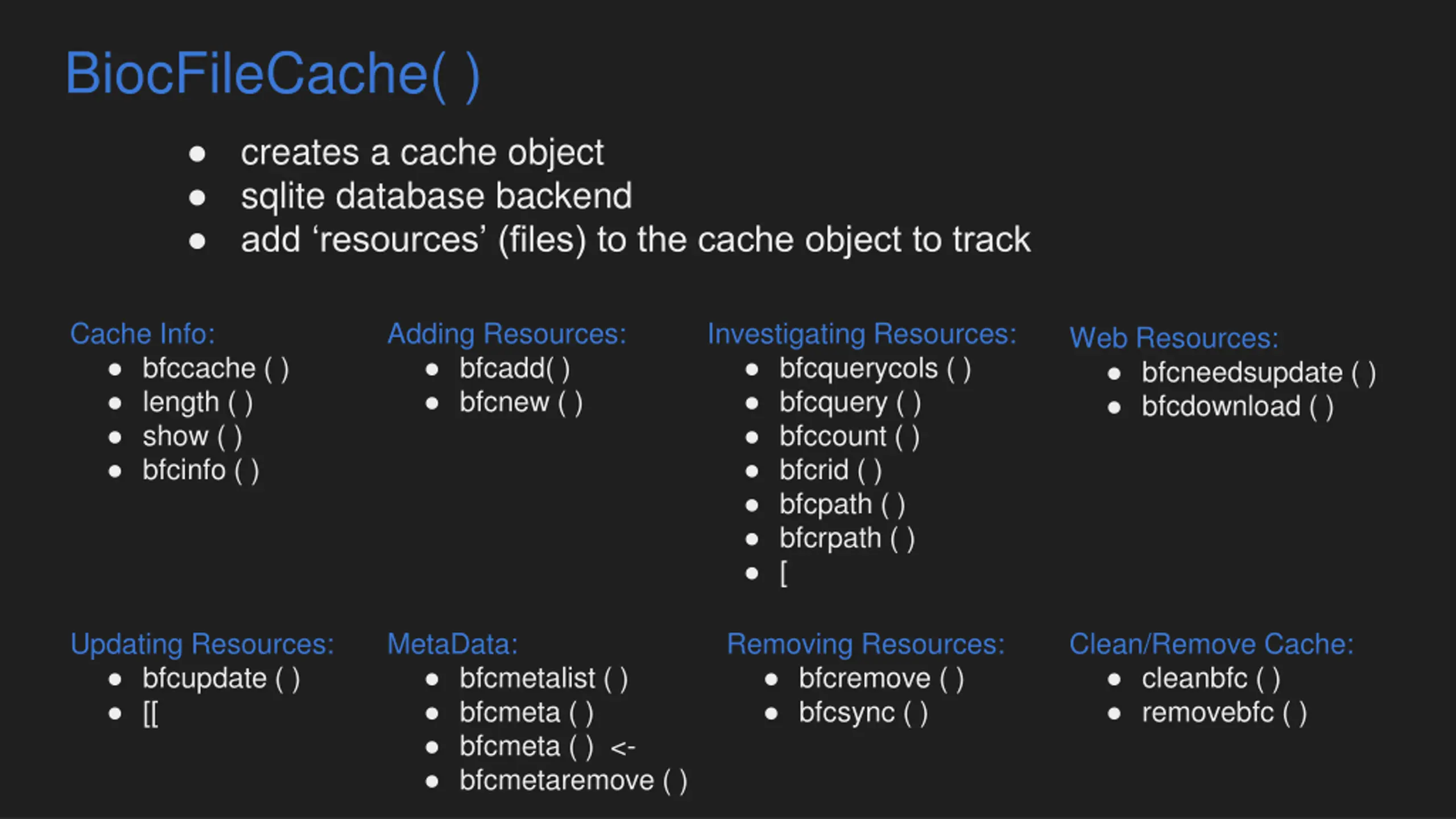Click the "creates a cache object" bullet
Image resolution: width=1456 pixels, height=819 pixels.
(421, 152)
